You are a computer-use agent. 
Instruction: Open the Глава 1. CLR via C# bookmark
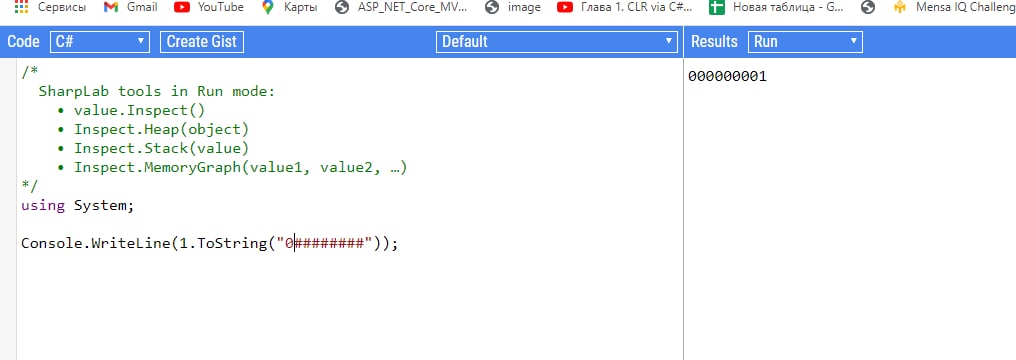point(625,7)
